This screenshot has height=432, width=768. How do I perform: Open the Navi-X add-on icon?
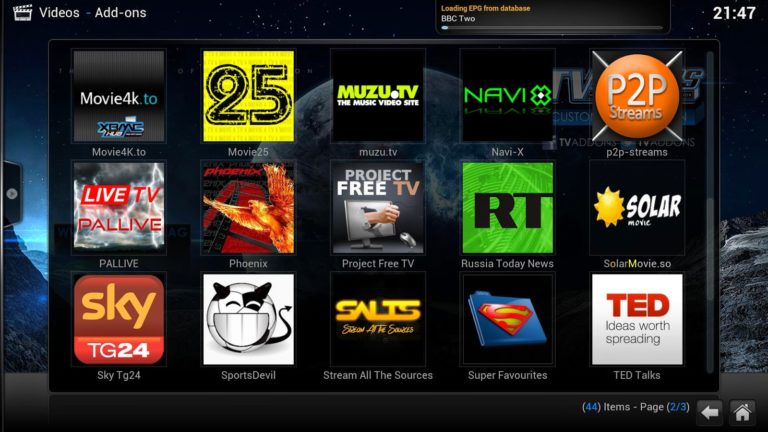(x=507, y=96)
